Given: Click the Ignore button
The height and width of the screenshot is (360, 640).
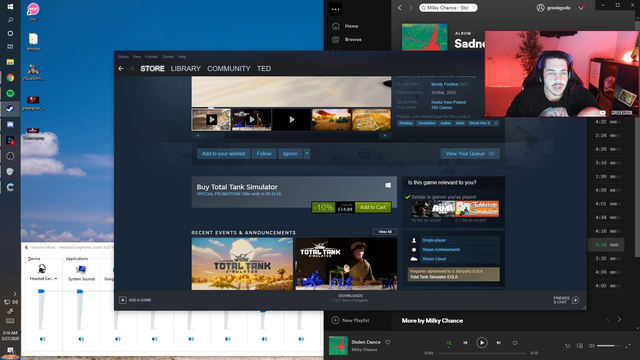Looking at the screenshot, I should click(290, 154).
